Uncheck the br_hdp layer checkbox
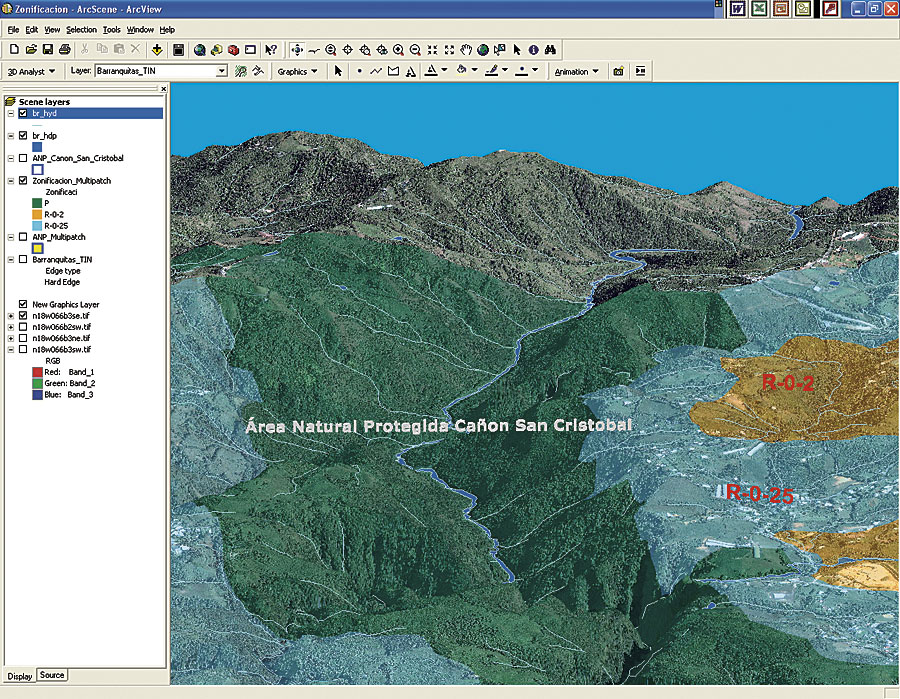This screenshot has width=900, height=699. pos(23,135)
